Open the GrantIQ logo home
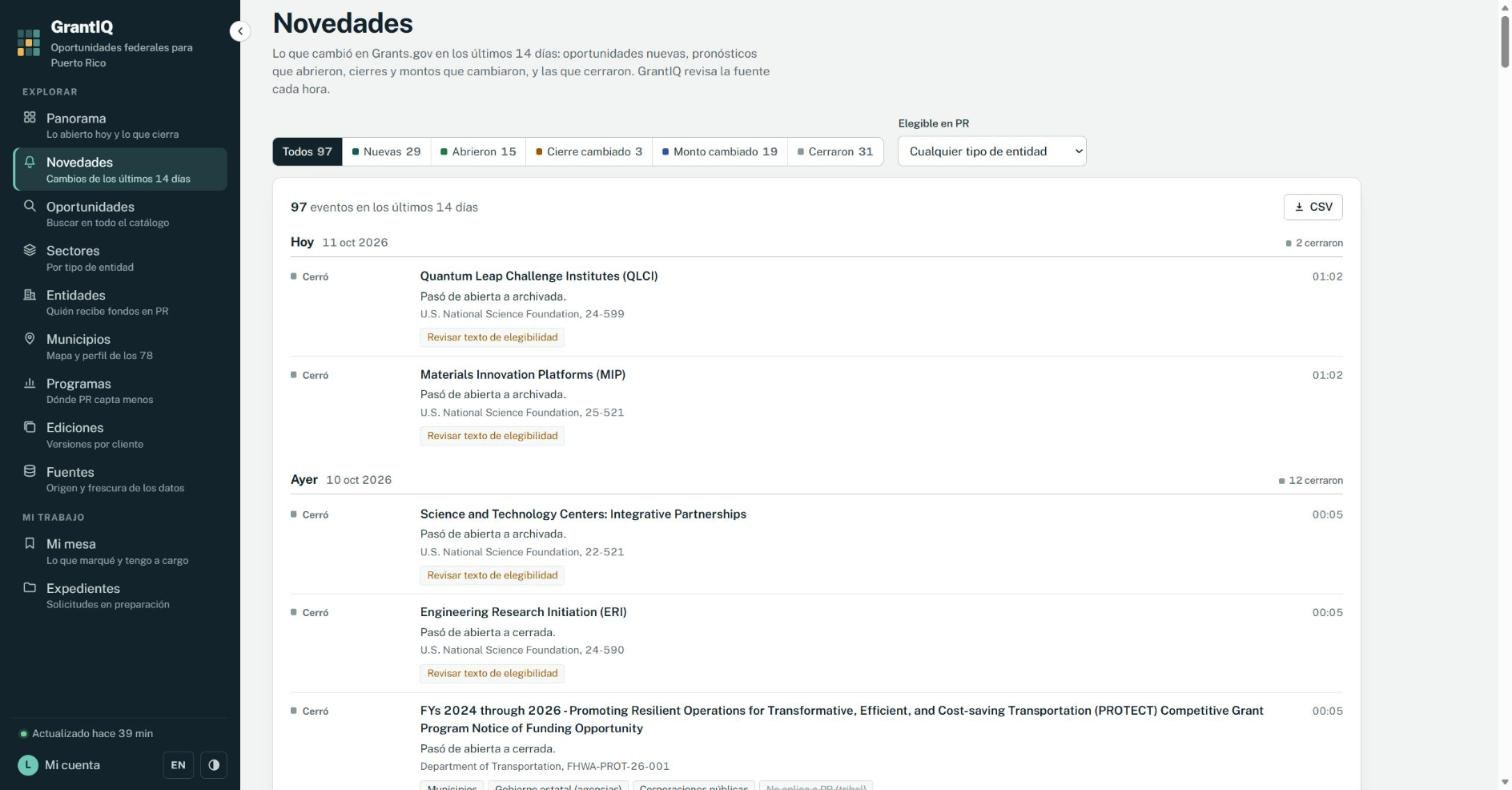The image size is (1512, 790). (29, 42)
